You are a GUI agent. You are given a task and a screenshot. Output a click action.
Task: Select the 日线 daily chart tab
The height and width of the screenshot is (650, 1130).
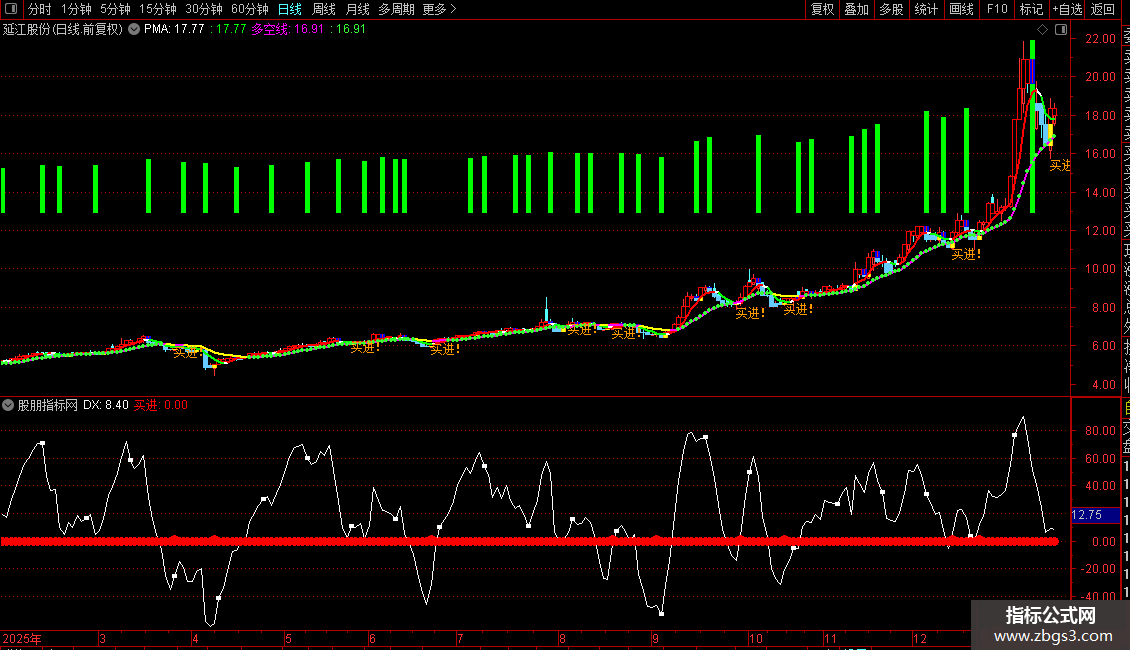click(x=290, y=9)
